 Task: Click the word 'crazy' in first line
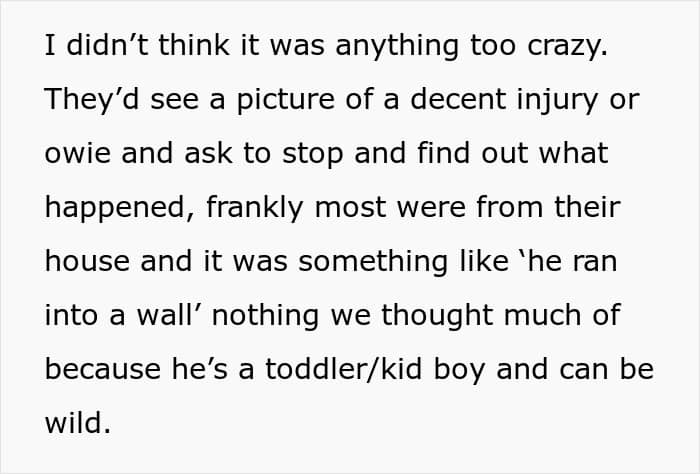567,46
